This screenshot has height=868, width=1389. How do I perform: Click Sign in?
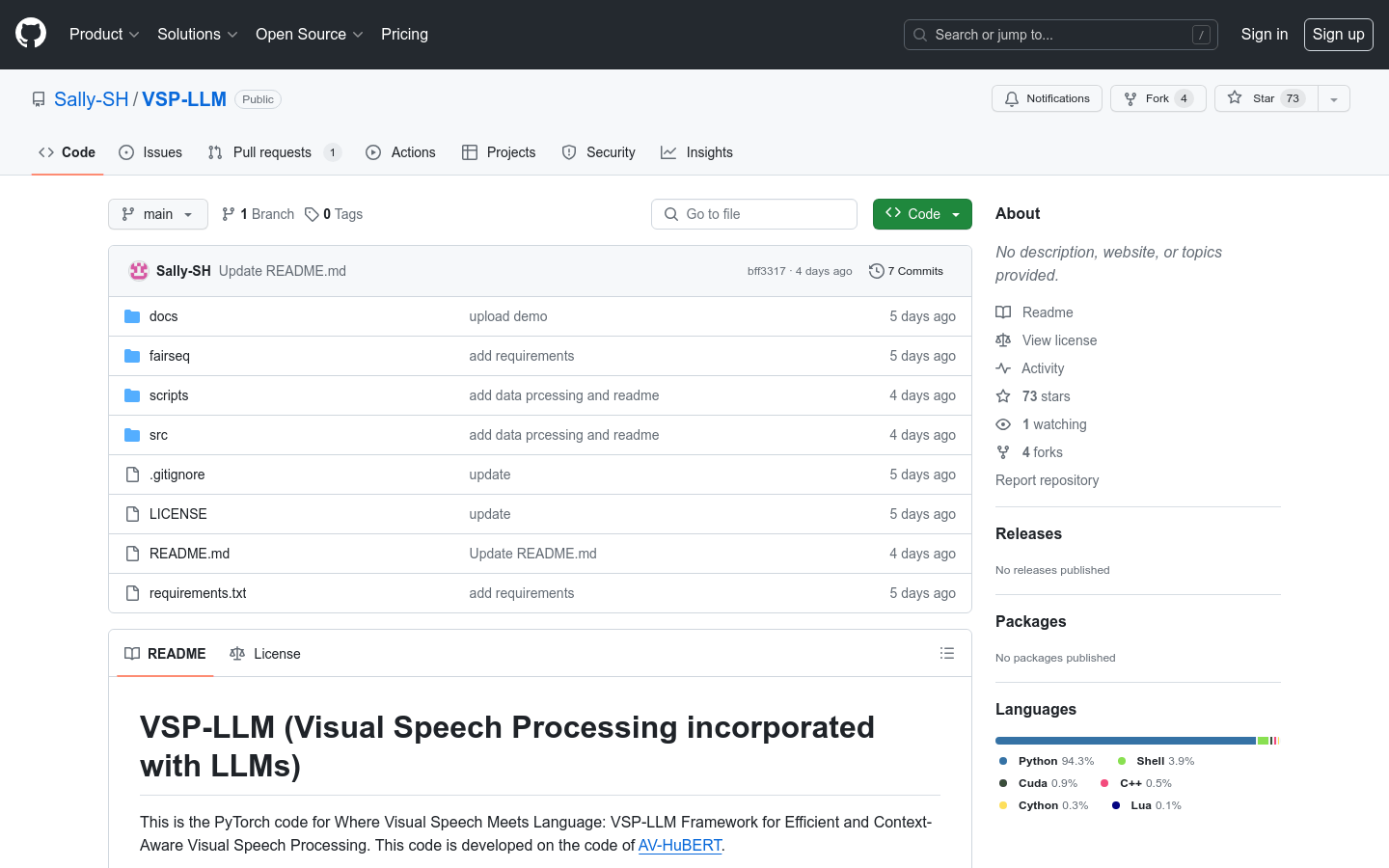[1265, 34]
